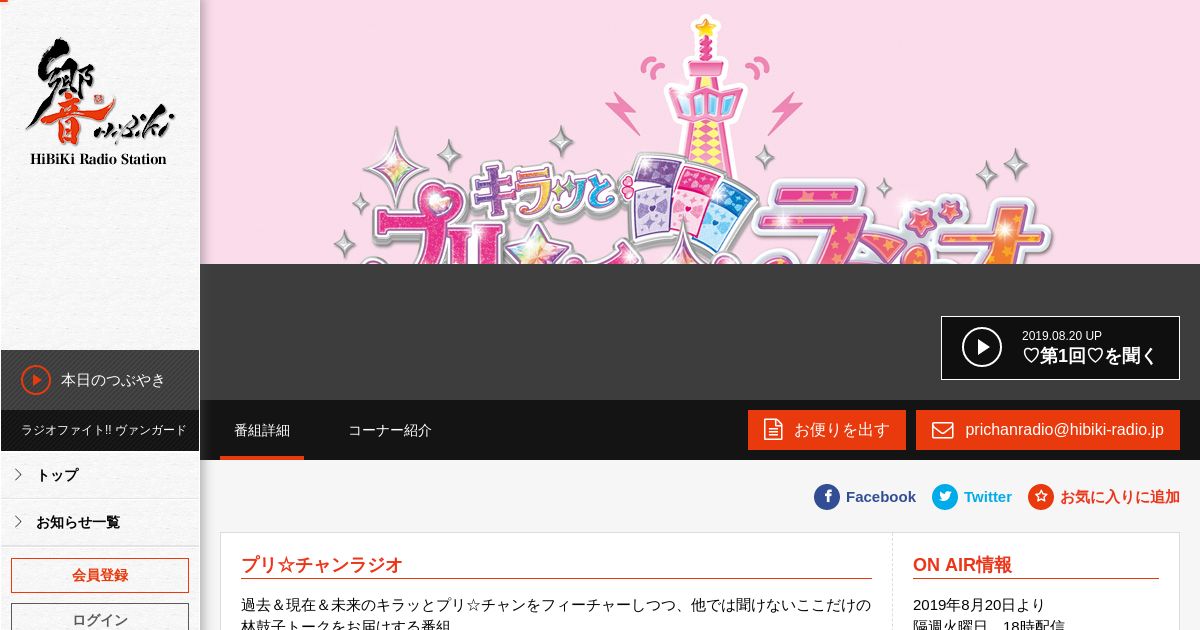Click the HiBiKi Radio Station logo
The height and width of the screenshot is (630, 1200).
(x=99, y=102)
